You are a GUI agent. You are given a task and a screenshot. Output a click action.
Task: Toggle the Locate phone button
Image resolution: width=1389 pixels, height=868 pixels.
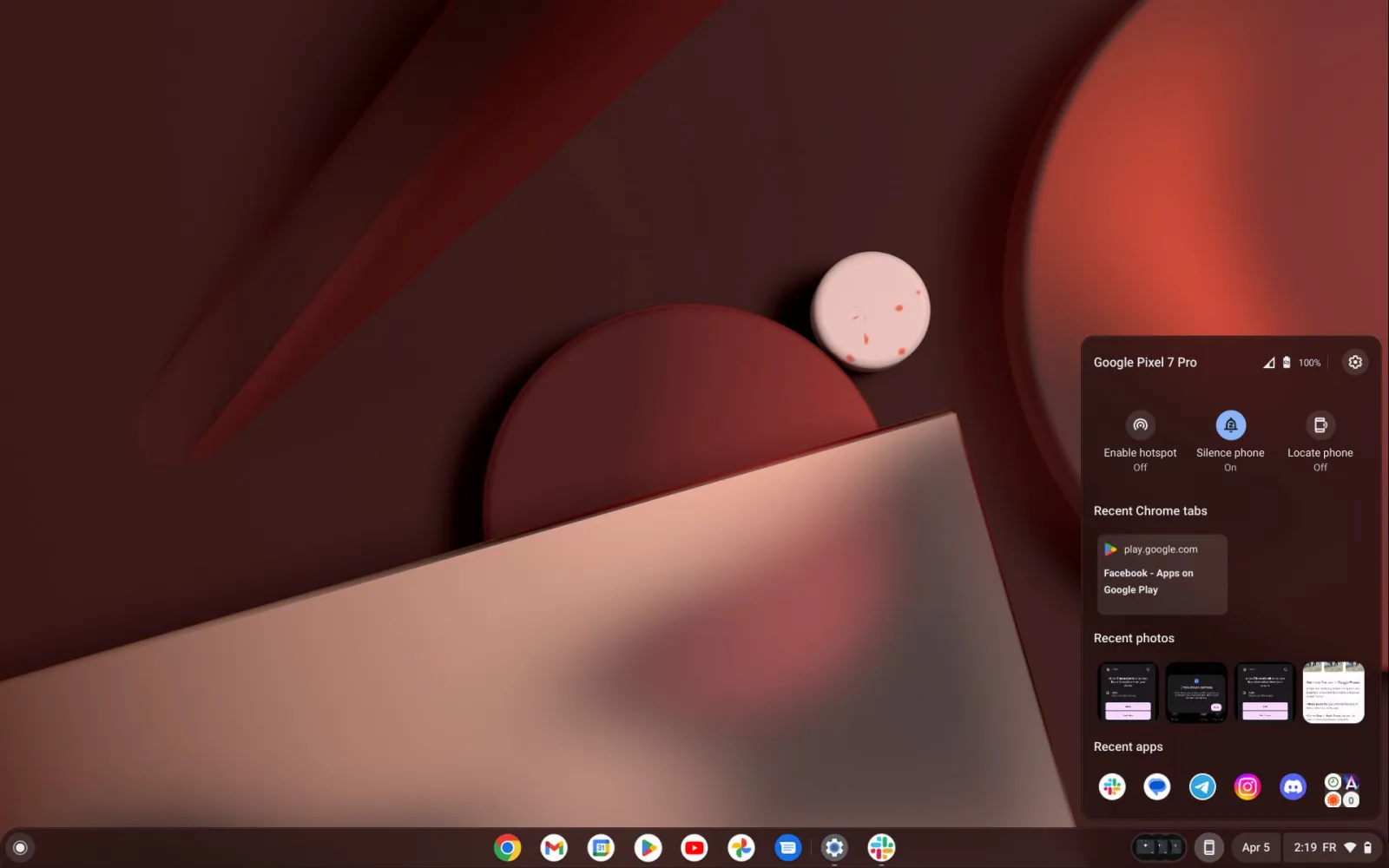pyautogui.click(x=1320, y=425)
